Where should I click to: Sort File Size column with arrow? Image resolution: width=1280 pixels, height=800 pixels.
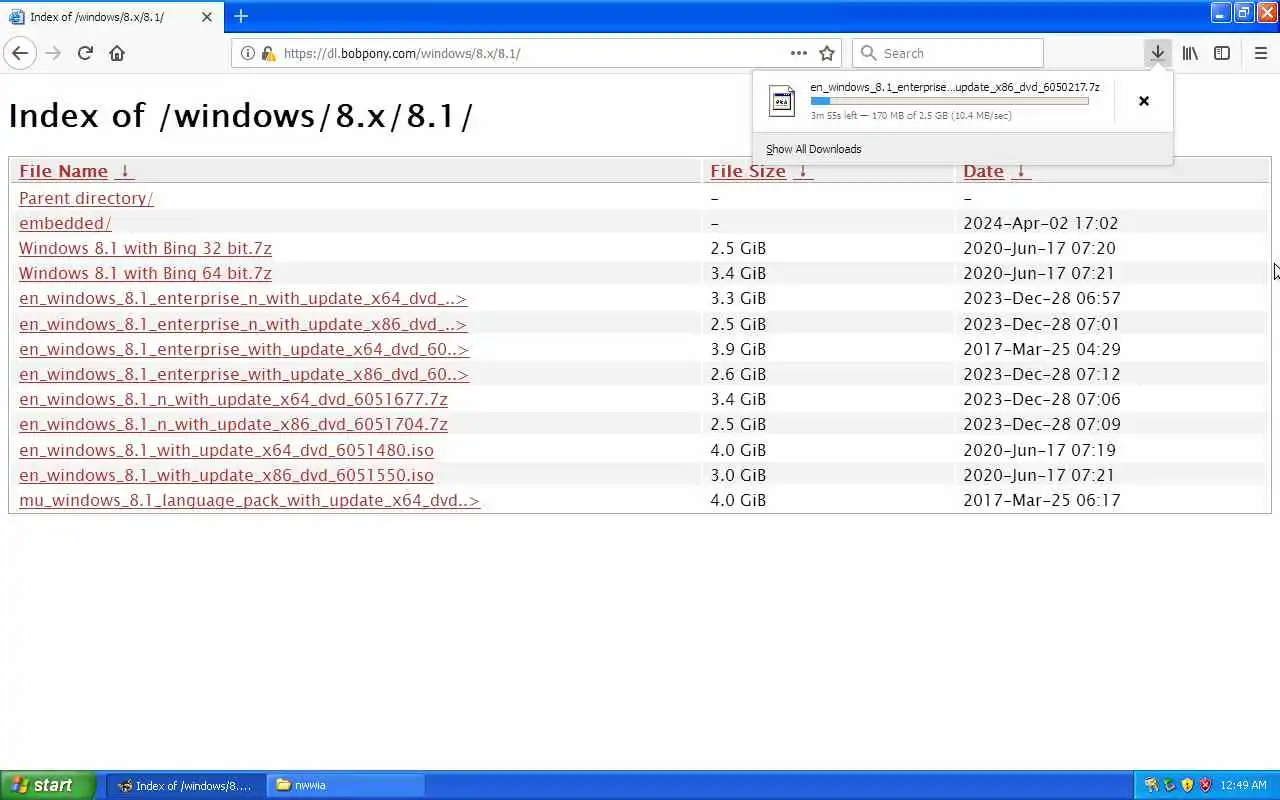[801, 171]
